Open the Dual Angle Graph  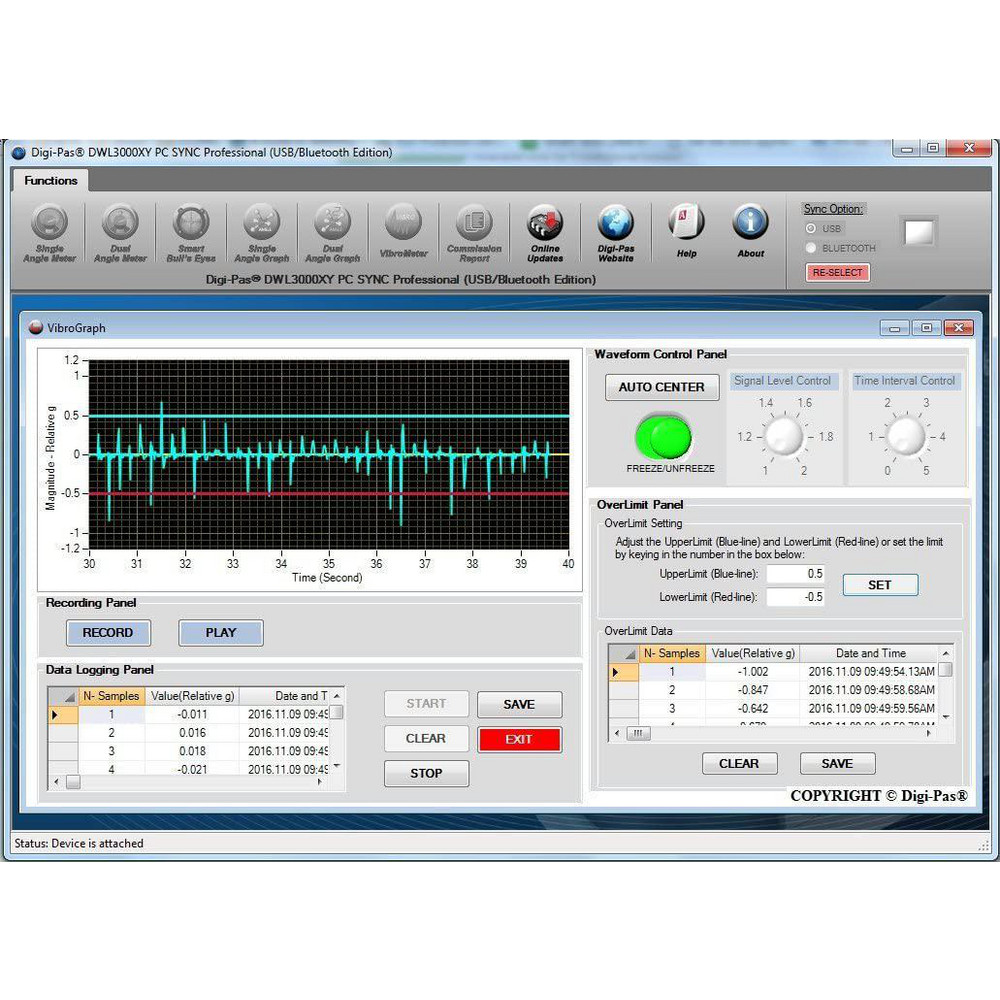[333, 230]
